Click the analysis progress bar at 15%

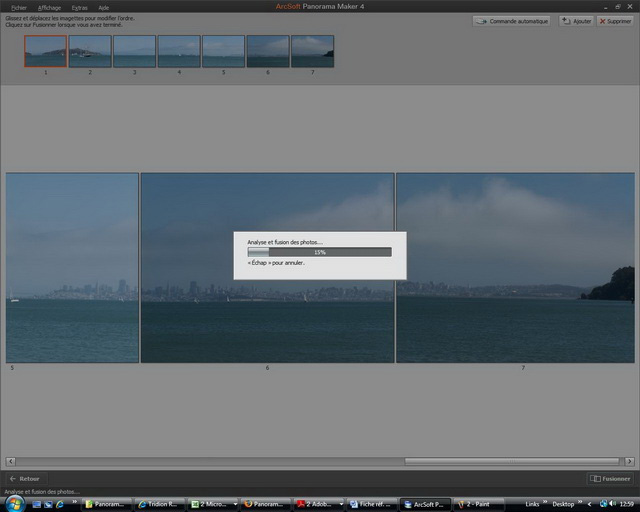pyautogui.click(x=319, y=252)
